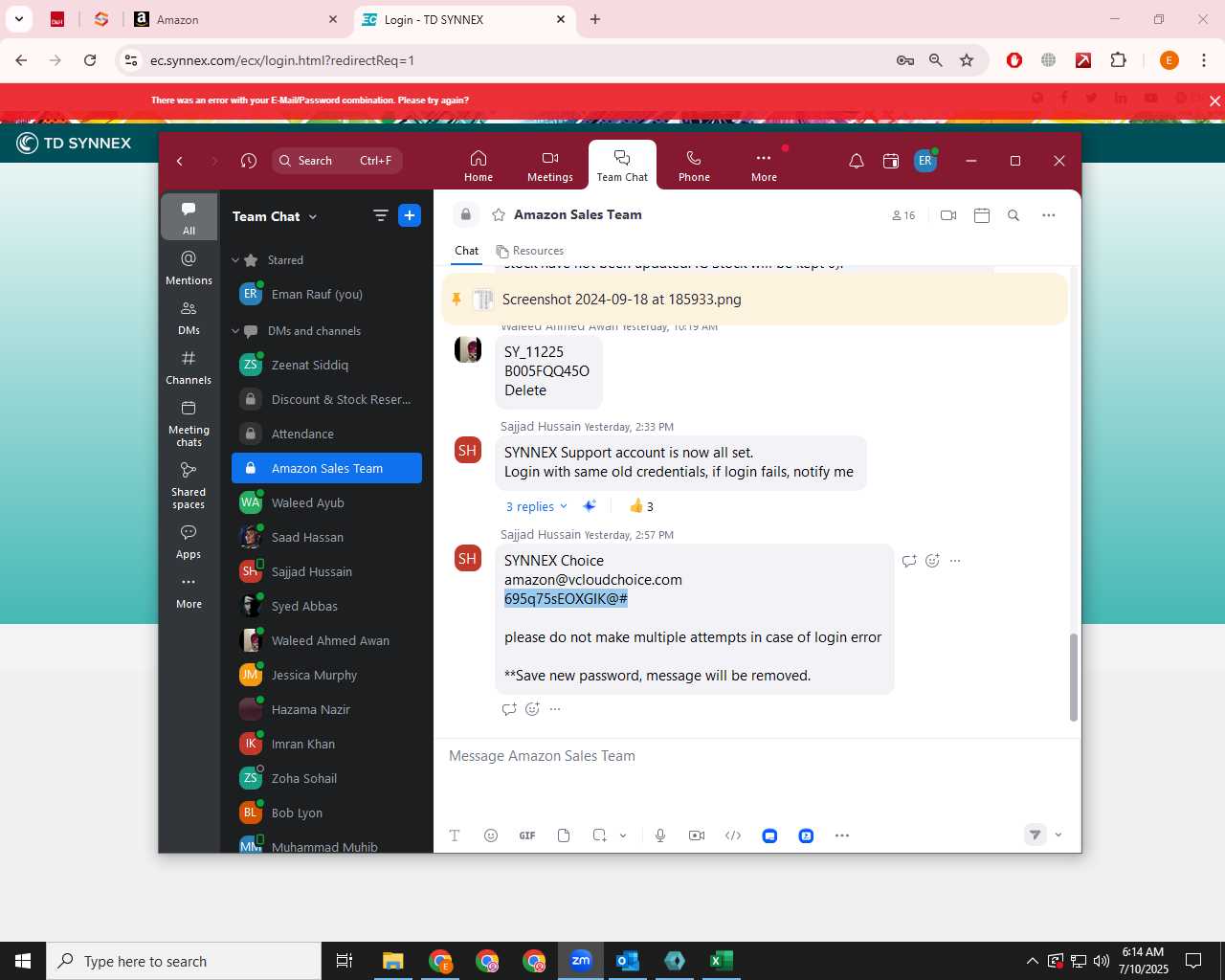This screenshot has height=980, width=1225.
Task: Open Excel from the taskbar
Action: (x=722, y=961)
